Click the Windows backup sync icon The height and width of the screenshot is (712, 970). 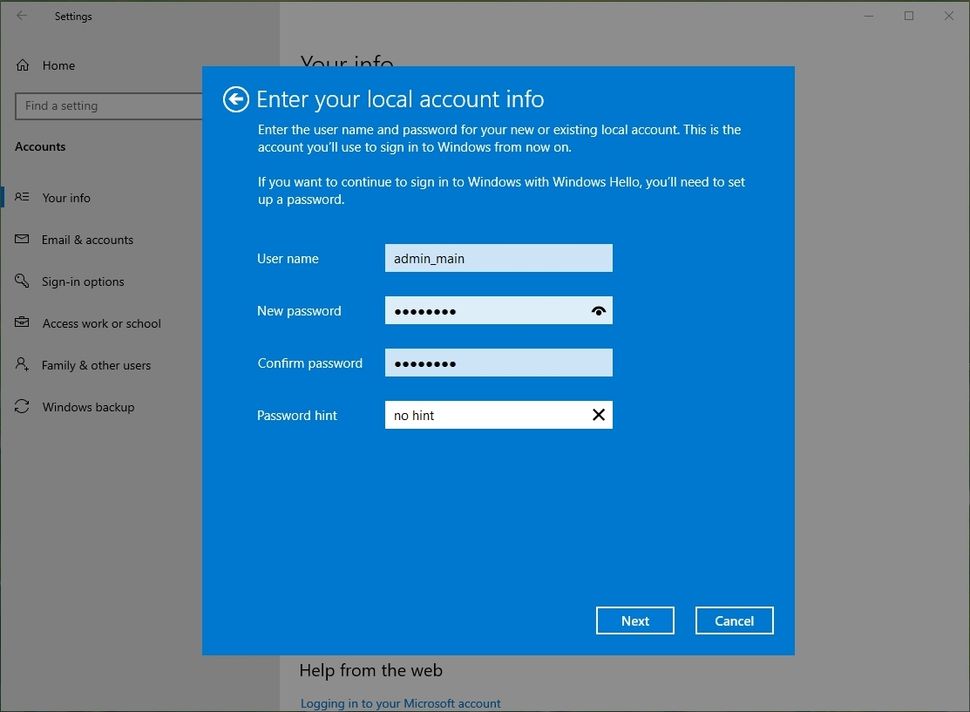(21, 407)
